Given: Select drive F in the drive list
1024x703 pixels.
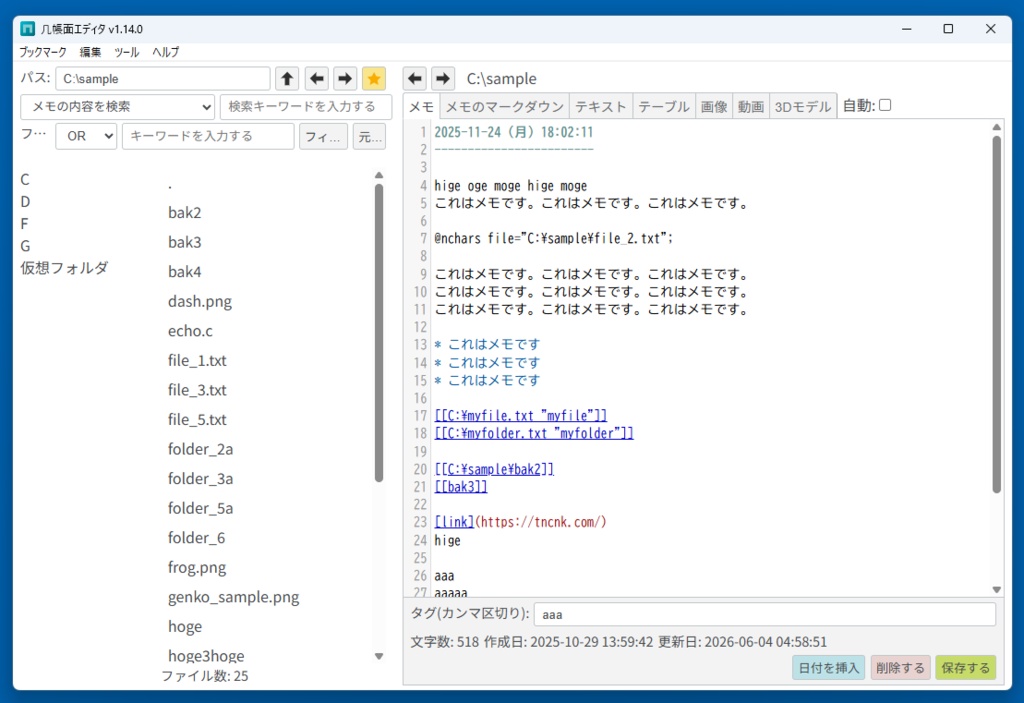Looking at the screenshot, I should 24,224.
